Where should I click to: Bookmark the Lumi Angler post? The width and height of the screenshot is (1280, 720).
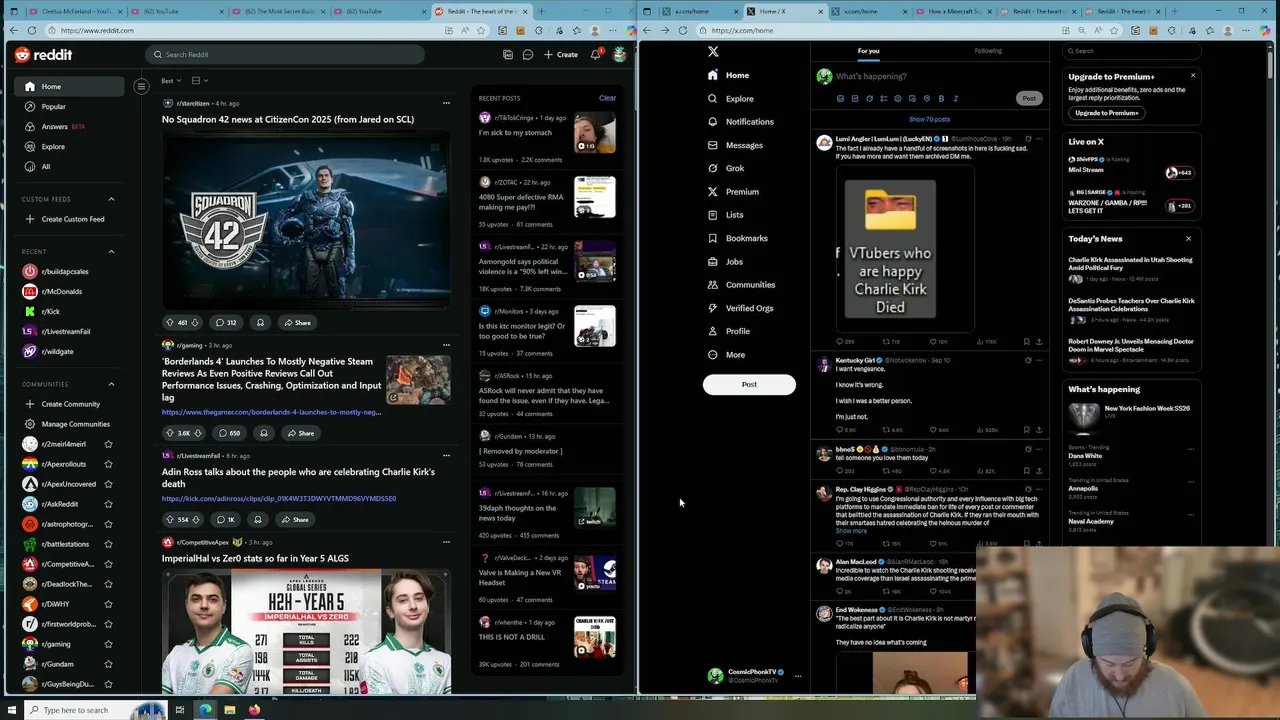tap(1026, 342)
